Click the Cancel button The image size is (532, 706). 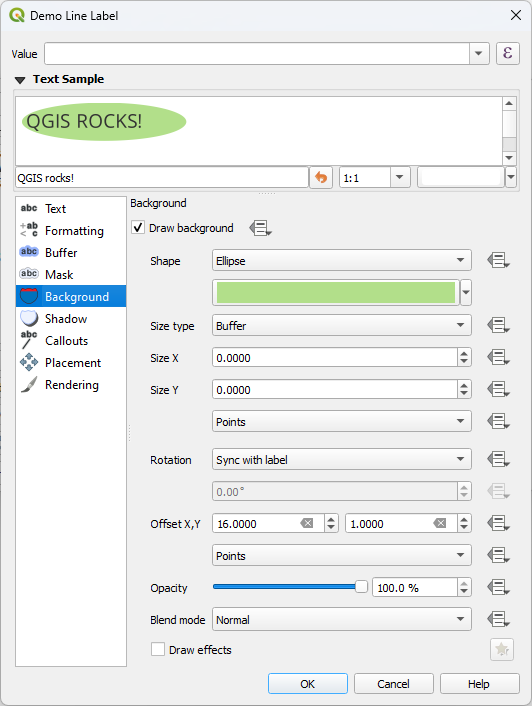393,684
